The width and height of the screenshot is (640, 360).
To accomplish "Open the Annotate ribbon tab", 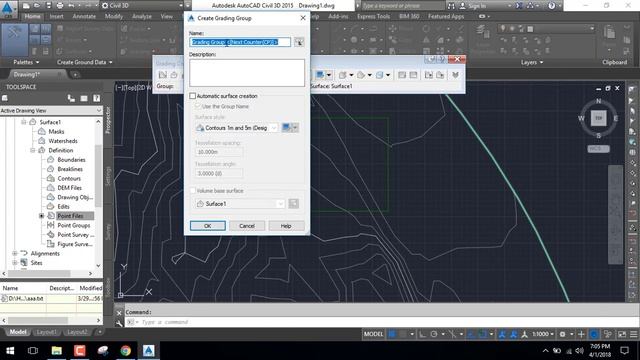I will (84, 16).
